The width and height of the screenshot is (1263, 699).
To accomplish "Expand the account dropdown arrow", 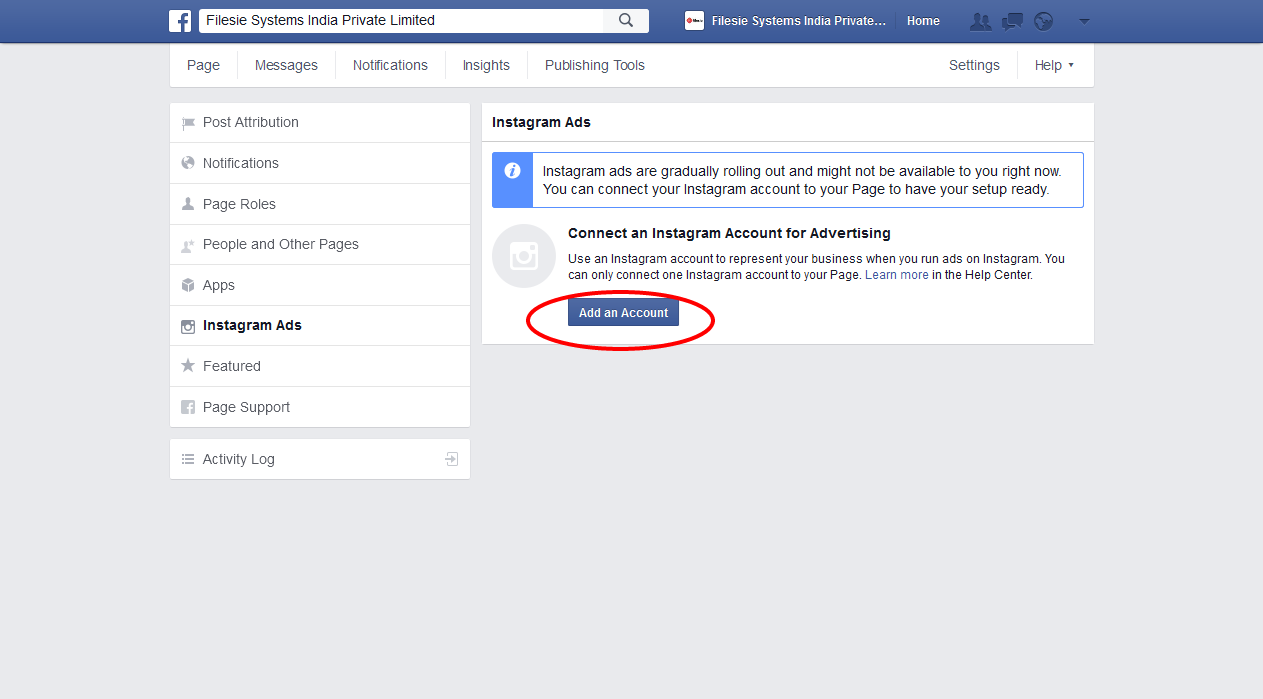I will [x=1084, y=21].
